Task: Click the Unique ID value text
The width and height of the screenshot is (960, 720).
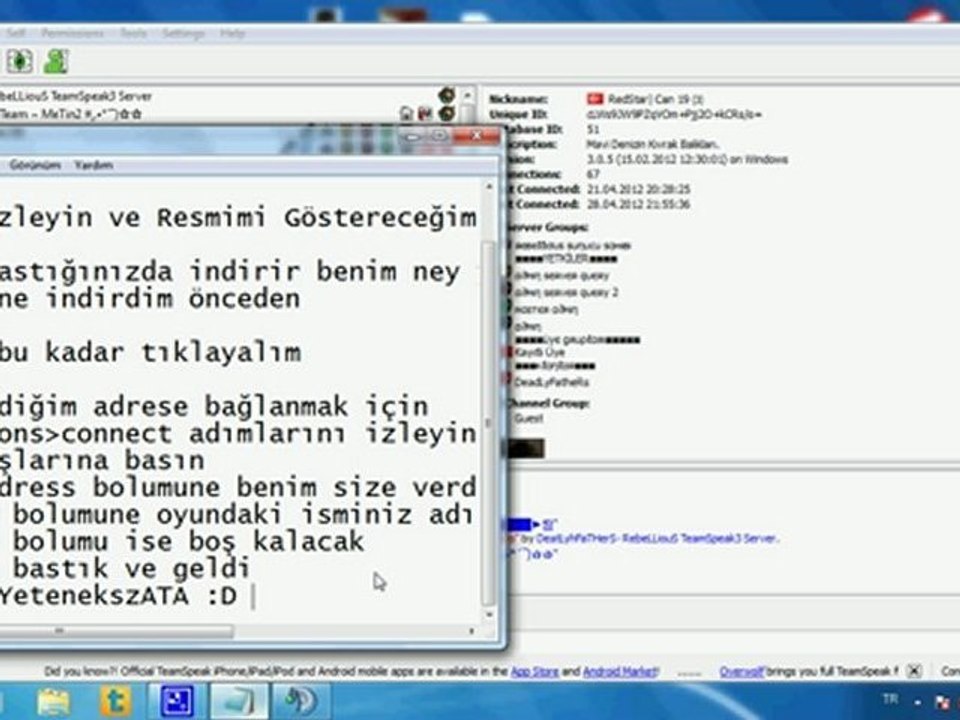Action: [x=673, y=114]
